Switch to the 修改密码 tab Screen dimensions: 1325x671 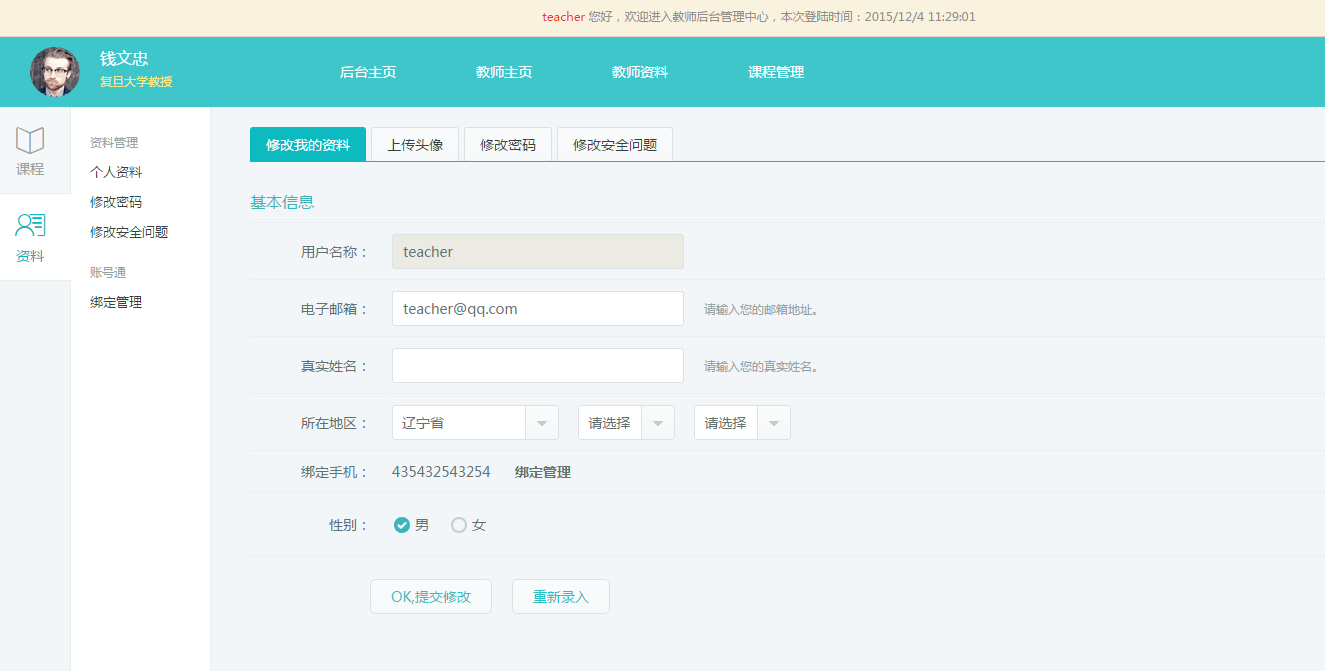(x=508, y=144)
